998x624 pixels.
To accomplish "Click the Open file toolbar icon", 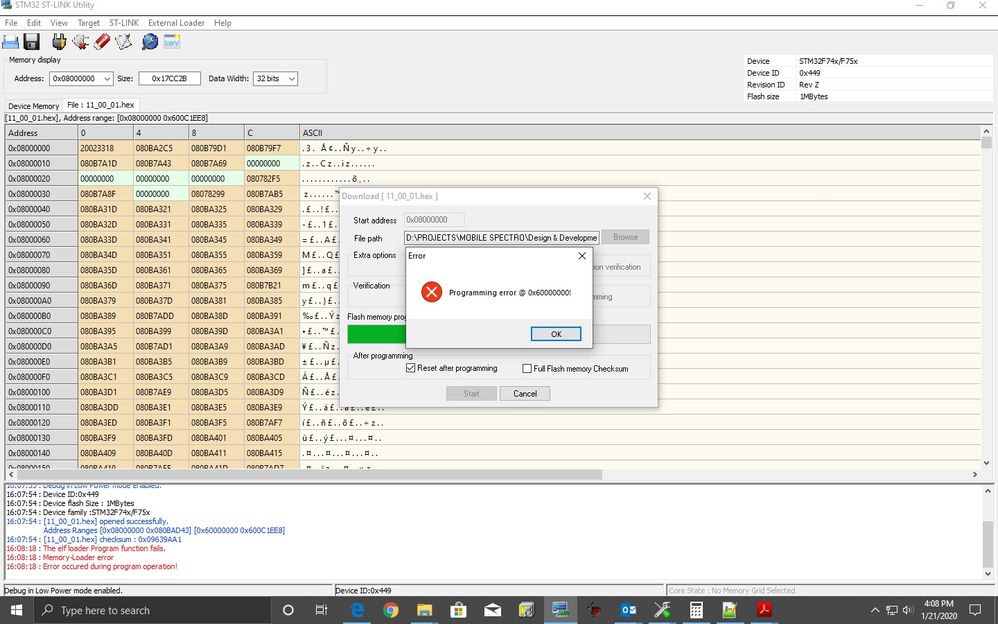I will [x=10, y=42].
